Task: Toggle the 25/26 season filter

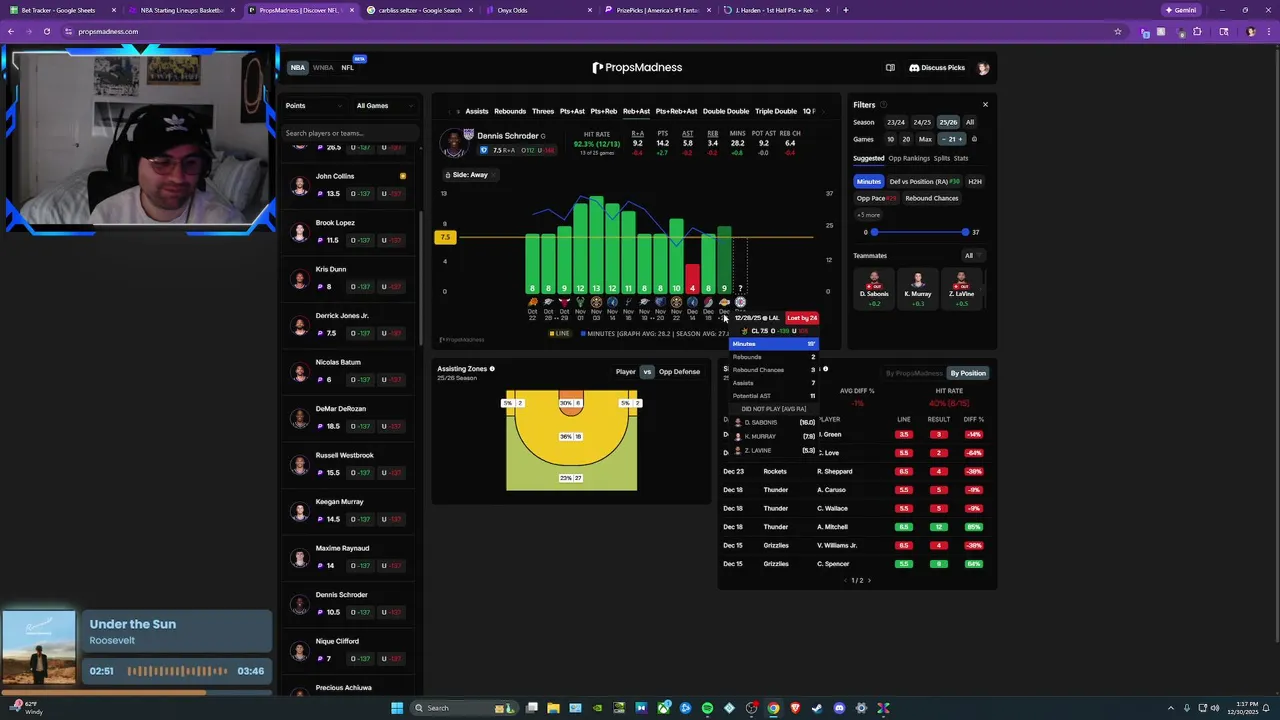Action: click(948, 122)
